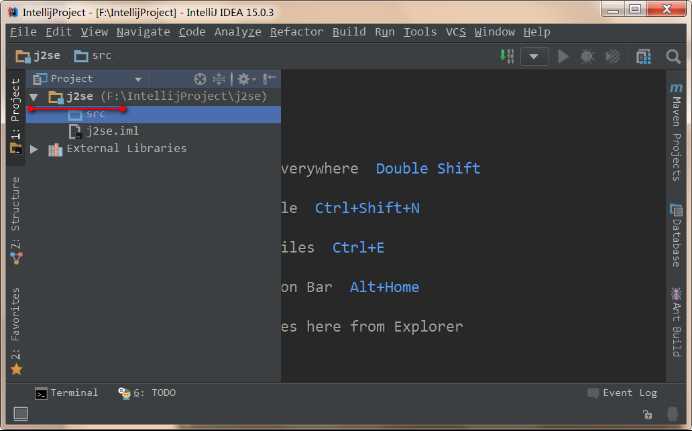The image size is (692, 431).
Task: Open the Database side tab
Action: click(x=676, y=235)
